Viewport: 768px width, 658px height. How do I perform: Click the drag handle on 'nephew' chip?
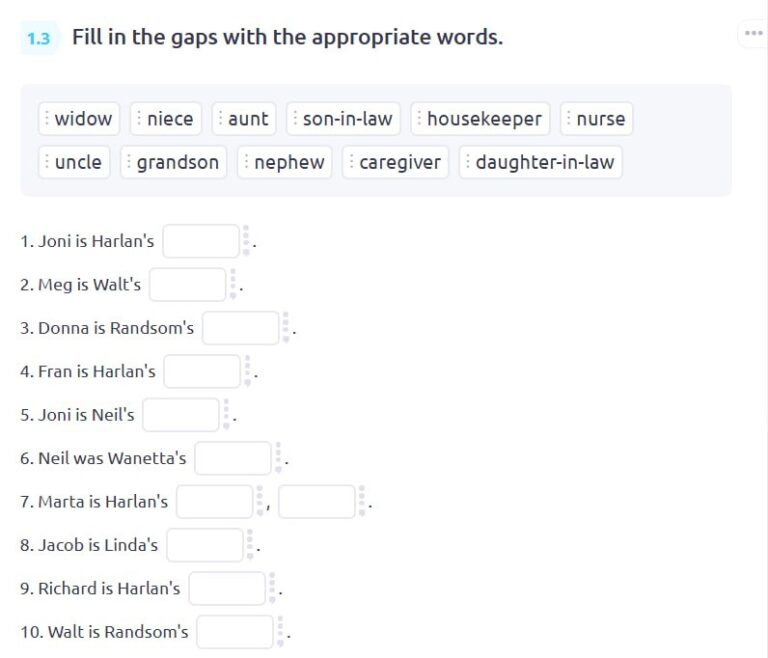point(246,162)
